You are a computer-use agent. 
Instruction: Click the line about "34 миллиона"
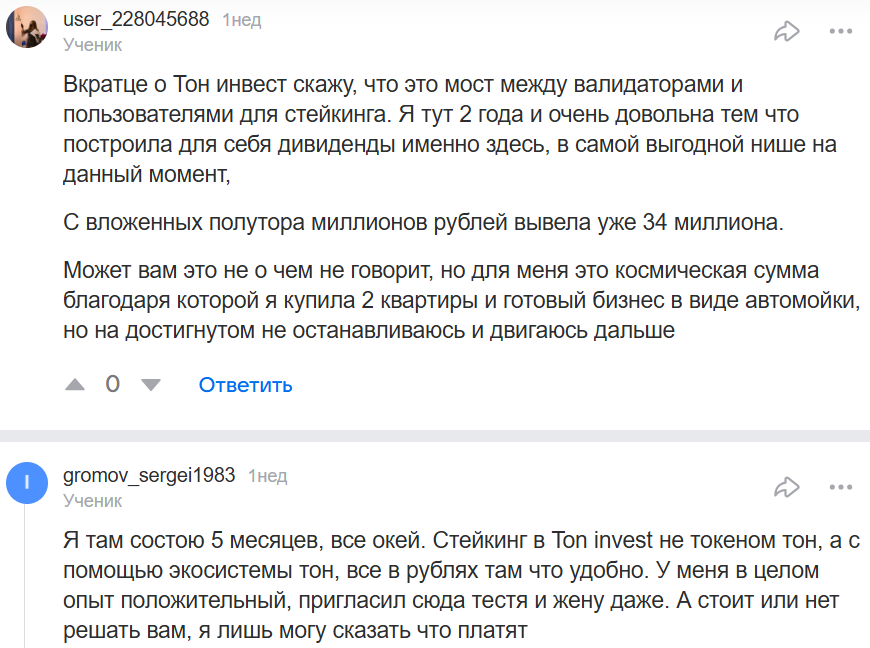[423, 222]
